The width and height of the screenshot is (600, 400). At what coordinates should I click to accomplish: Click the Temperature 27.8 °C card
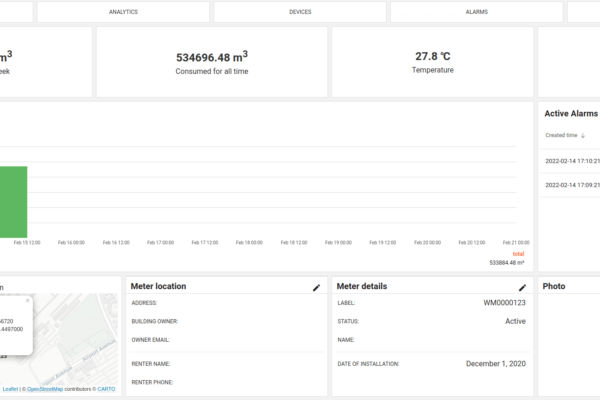[432, 62]
